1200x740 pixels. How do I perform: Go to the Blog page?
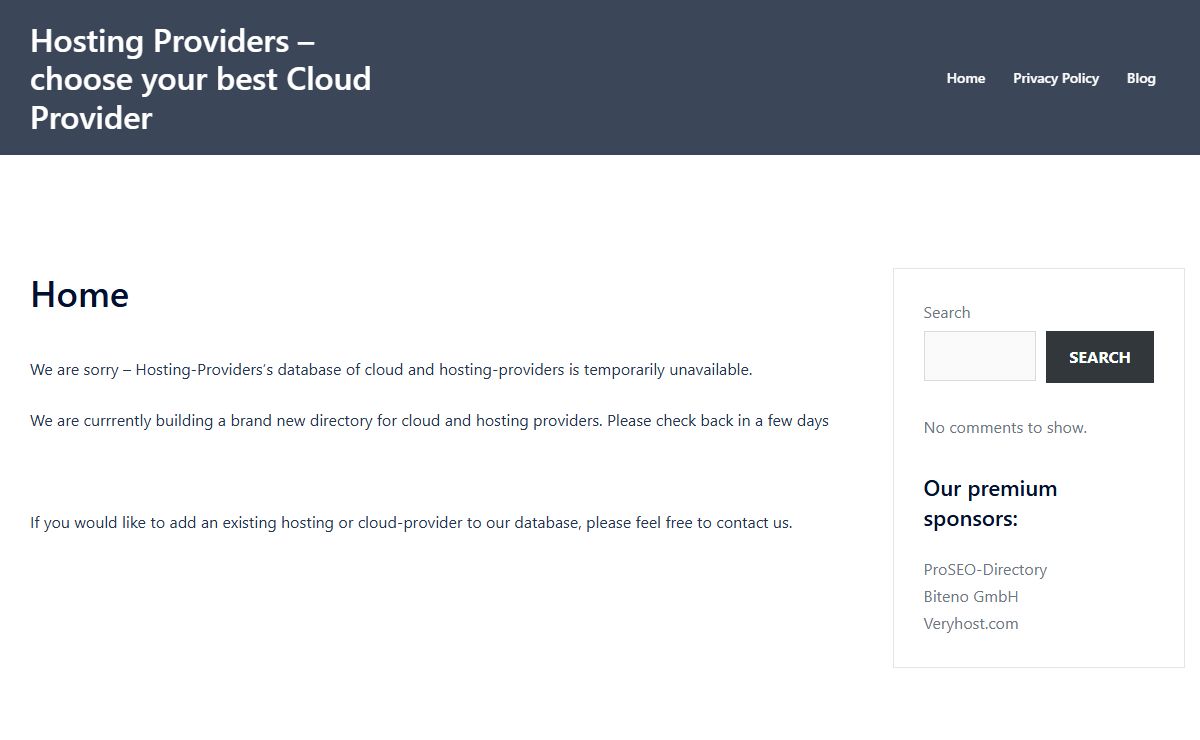click(1141, 78)
